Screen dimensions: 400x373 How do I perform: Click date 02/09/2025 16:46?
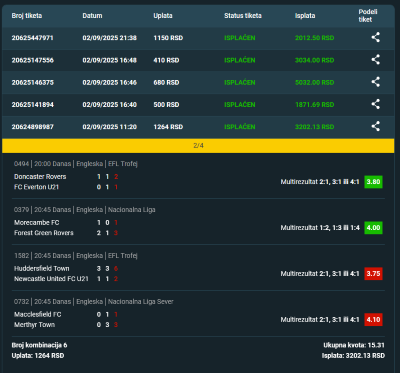tap(109, 83)
